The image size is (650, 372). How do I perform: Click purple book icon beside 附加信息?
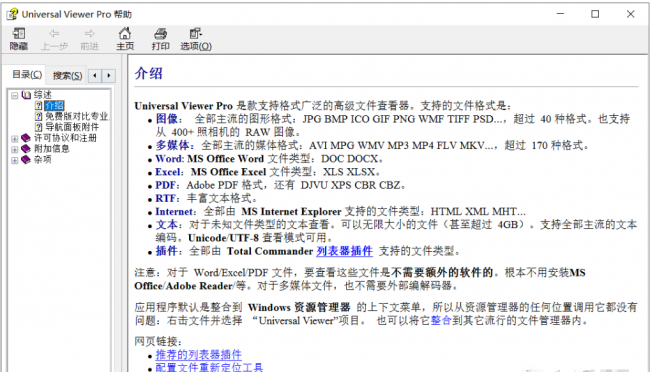26,148
